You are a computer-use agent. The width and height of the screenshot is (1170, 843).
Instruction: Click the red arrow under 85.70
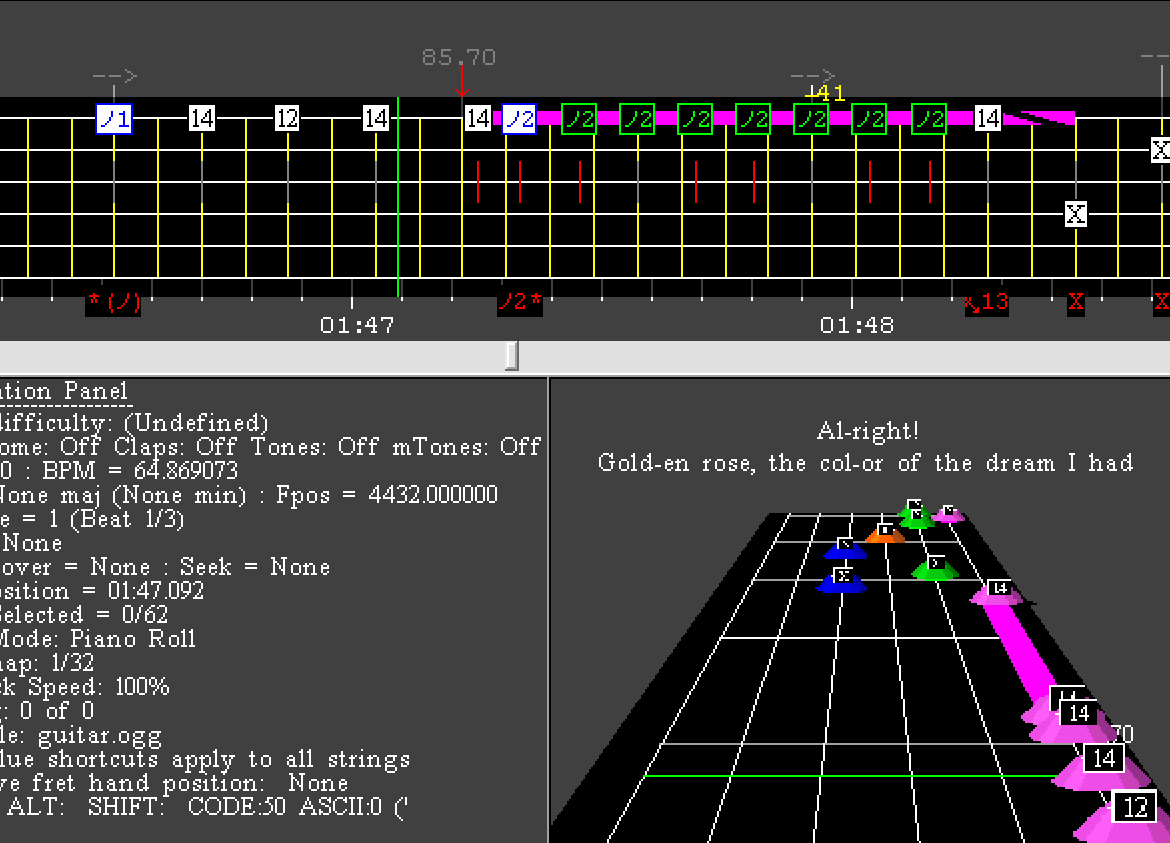462,81
